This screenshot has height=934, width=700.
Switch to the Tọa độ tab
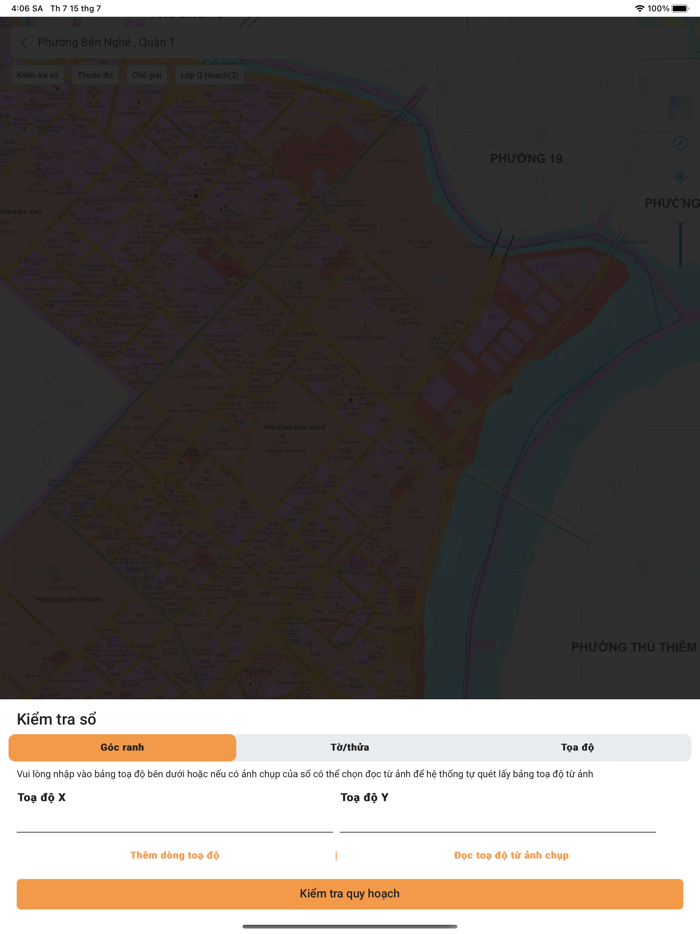(x=577, y=747)
